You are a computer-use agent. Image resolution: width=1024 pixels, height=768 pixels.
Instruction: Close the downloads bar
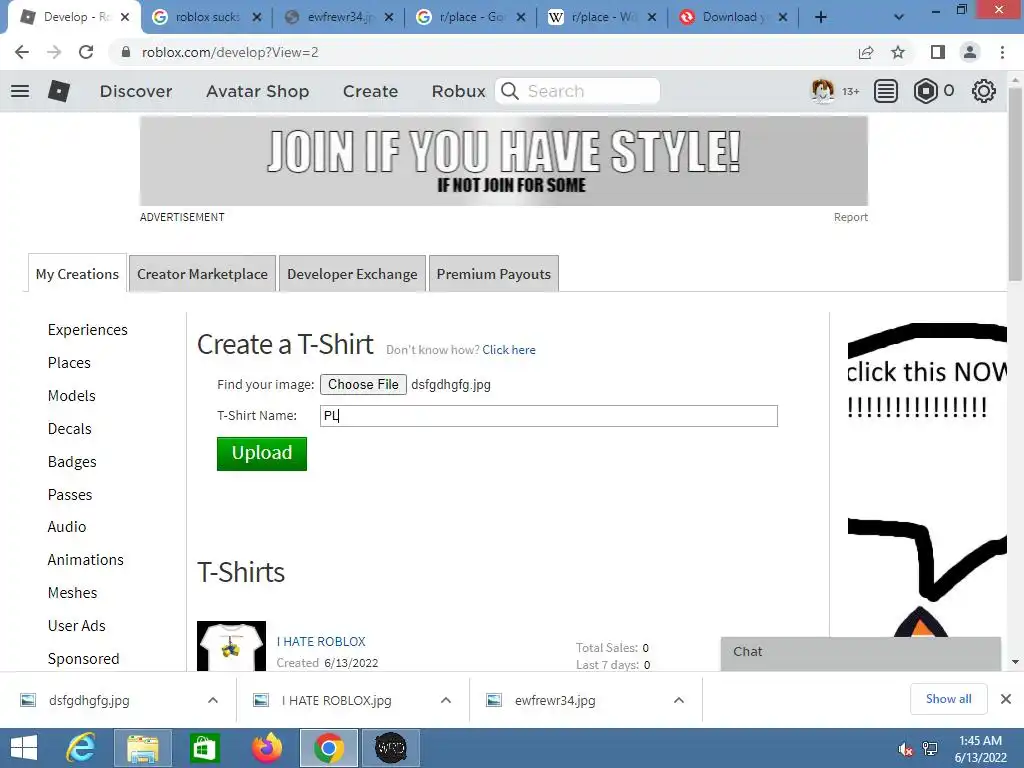pos(1006,699)
